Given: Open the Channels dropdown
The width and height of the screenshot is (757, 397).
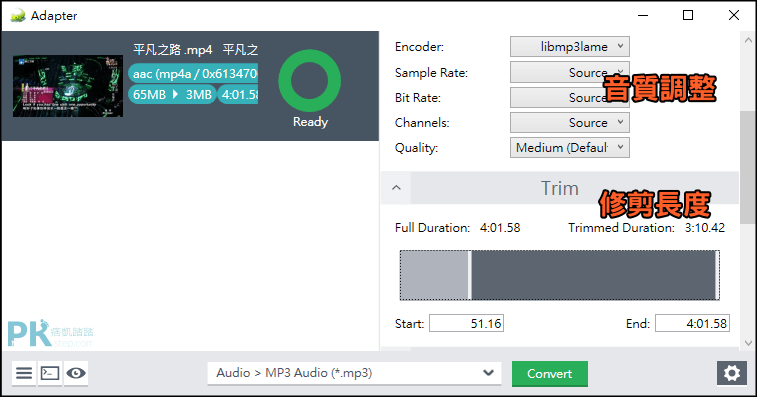Looking at the screenshot, I should 570,123.
